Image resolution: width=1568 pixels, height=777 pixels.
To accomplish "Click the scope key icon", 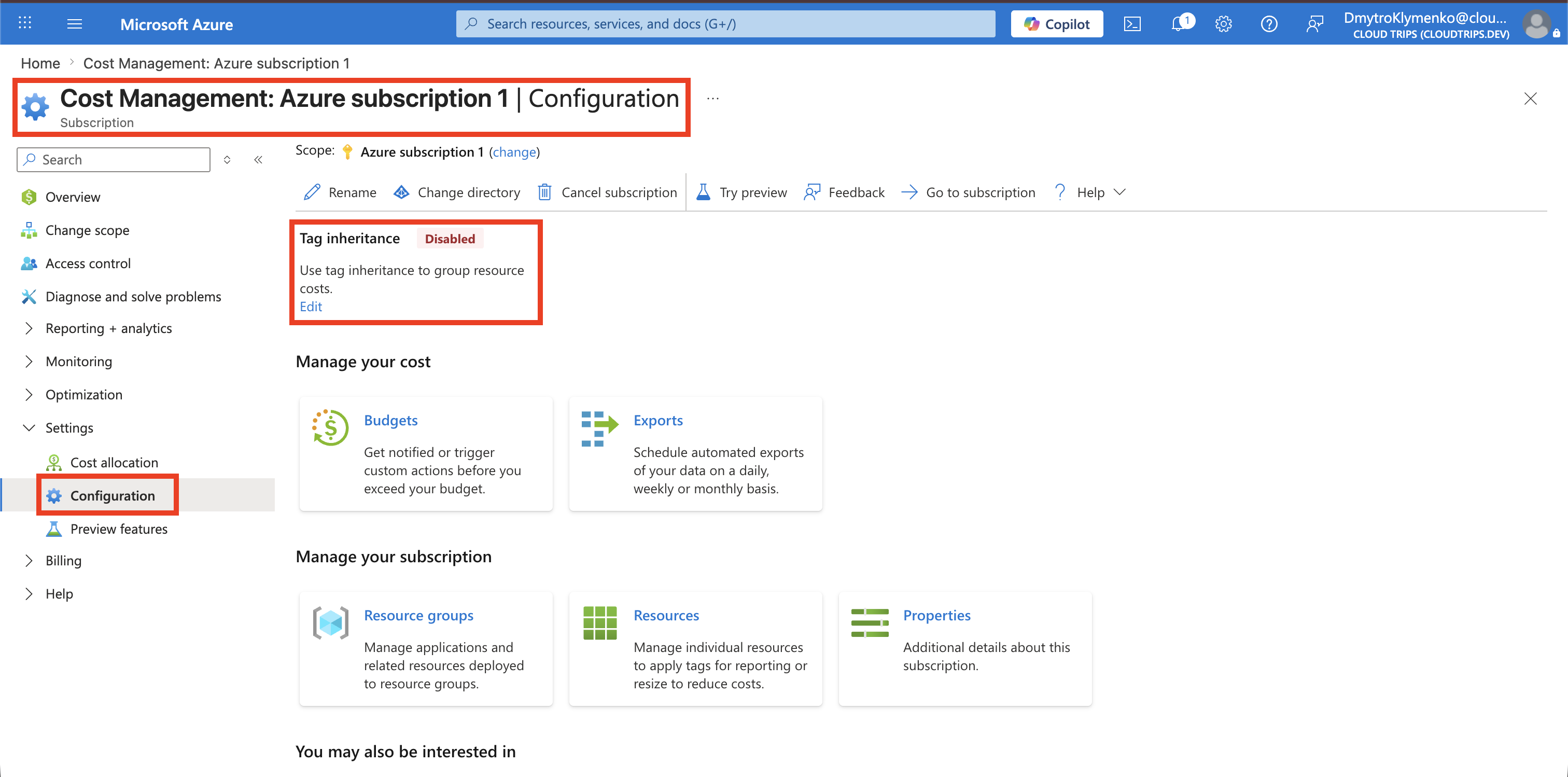I will [x=347, y=151].
